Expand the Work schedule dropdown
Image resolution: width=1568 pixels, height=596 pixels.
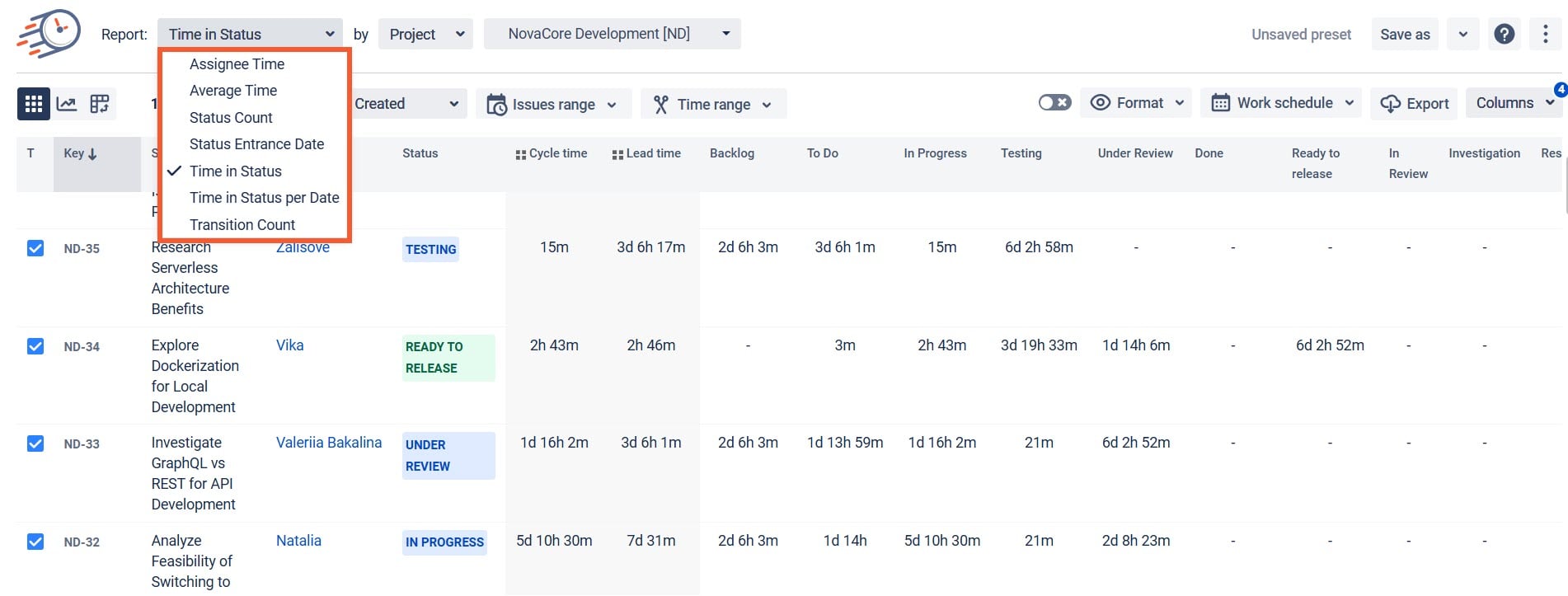(1283, 103)
